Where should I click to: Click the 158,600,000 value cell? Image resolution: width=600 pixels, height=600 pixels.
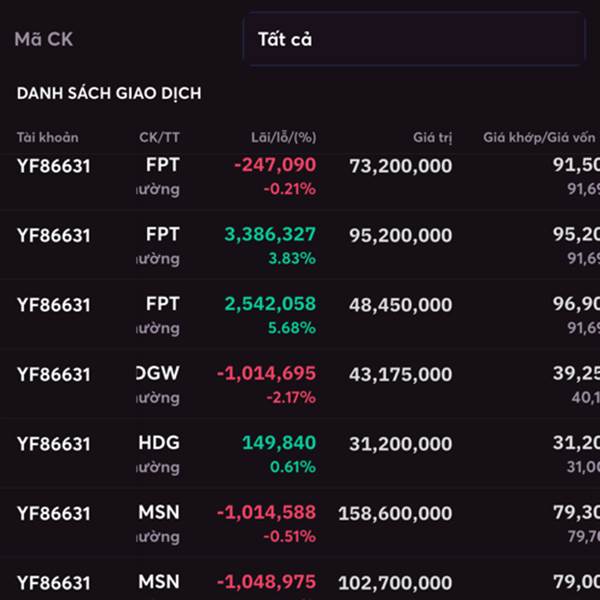(395, 513)
